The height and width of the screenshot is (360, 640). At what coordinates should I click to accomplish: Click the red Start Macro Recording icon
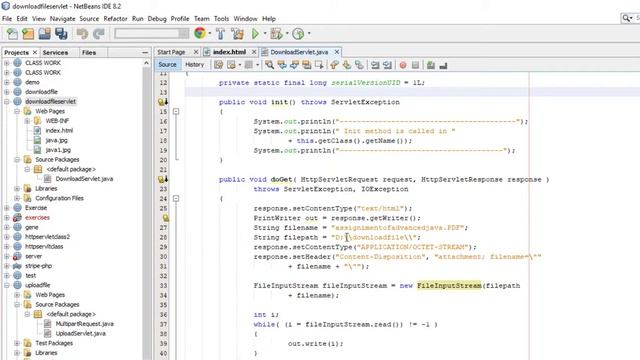[403, 65]
